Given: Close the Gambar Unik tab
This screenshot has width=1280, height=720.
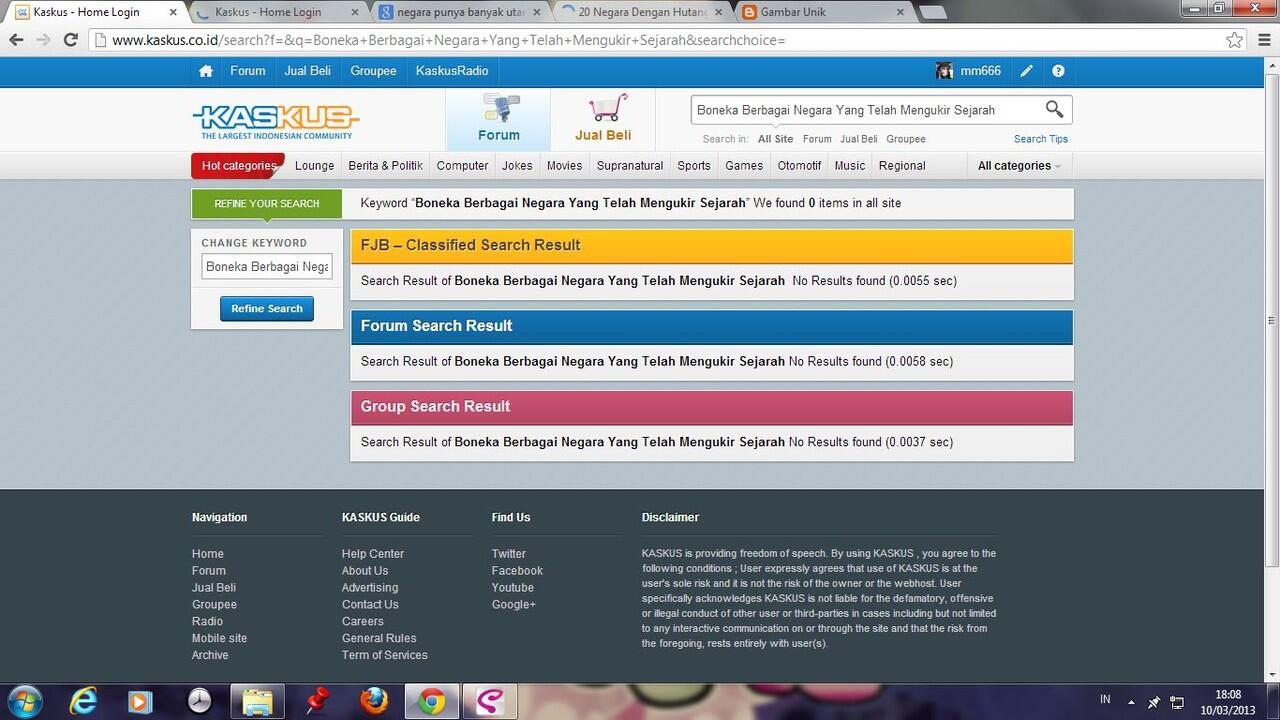Looking at the screenshot, I should pos(900,12).
